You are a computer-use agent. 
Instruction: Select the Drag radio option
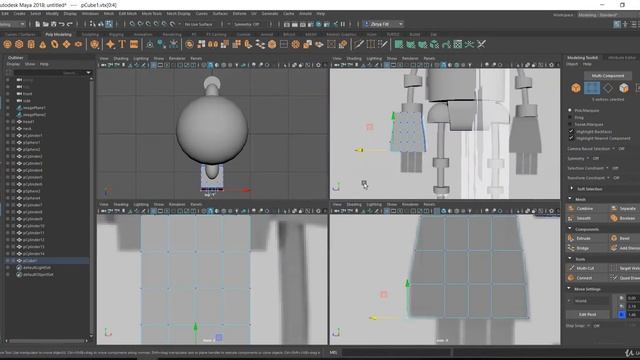click(x=570, y=117)
